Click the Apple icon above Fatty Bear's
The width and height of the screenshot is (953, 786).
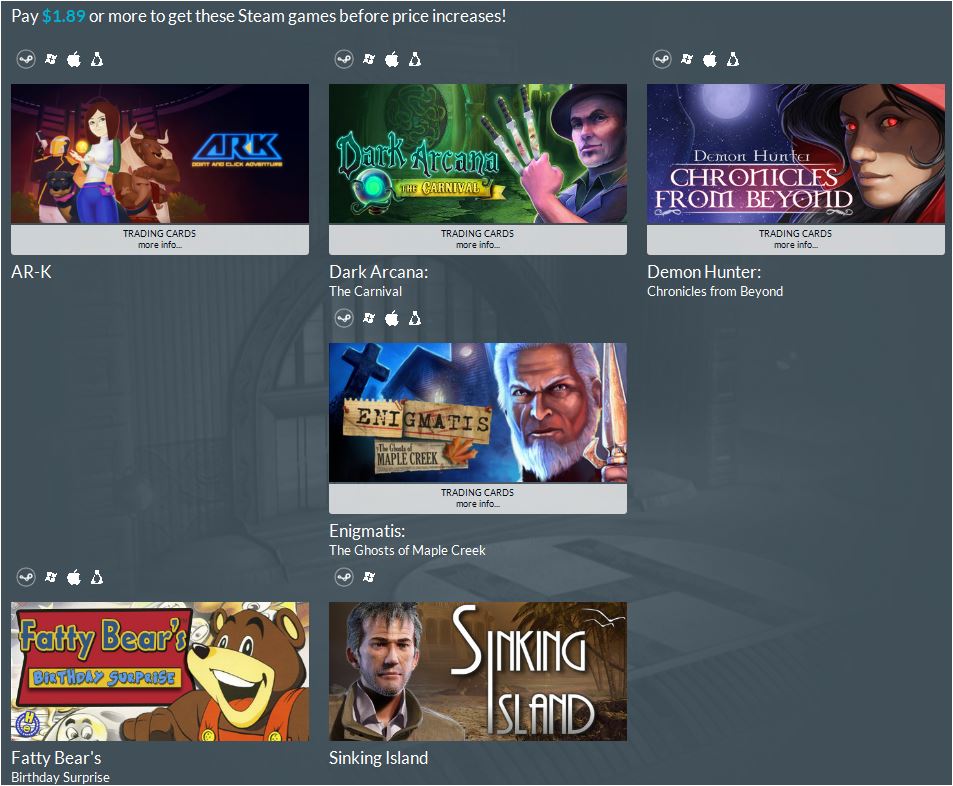pos(74,577)
